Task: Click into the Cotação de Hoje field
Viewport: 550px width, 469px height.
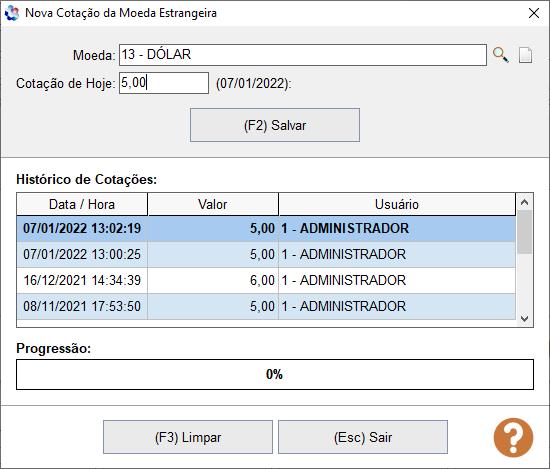Action: (164, 83)
